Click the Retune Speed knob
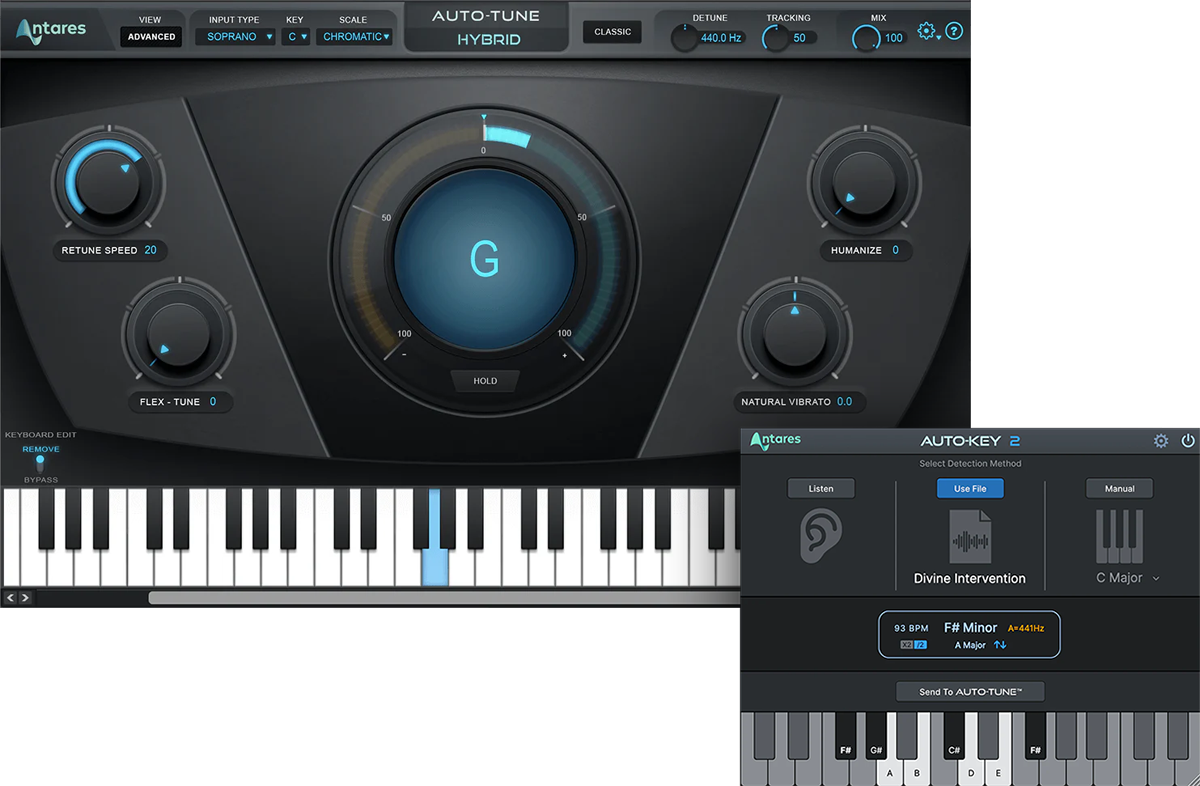The image size is (1200, 786). click(108, 182)
